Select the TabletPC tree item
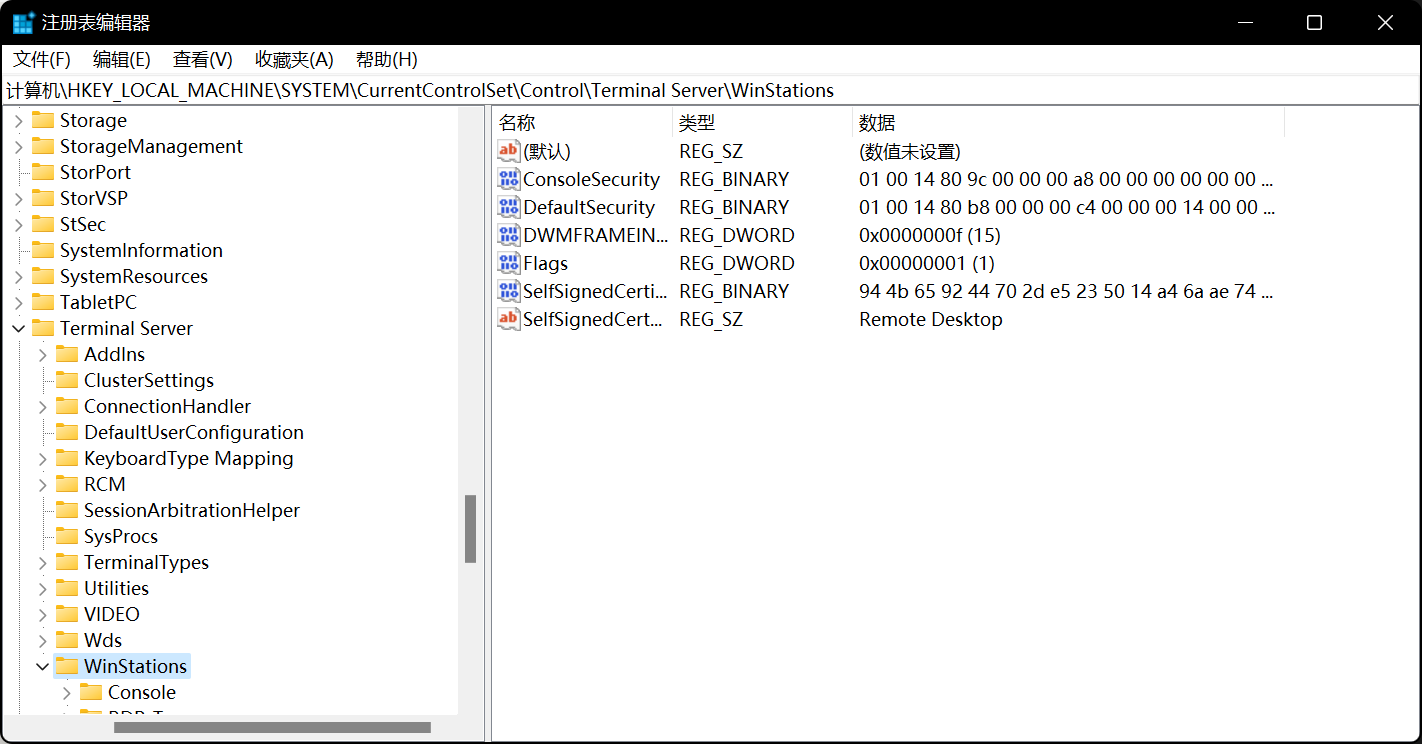 point(98,302)
